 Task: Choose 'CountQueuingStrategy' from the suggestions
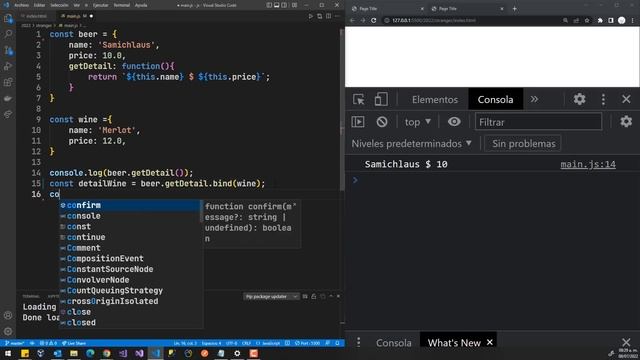[130, 291]
